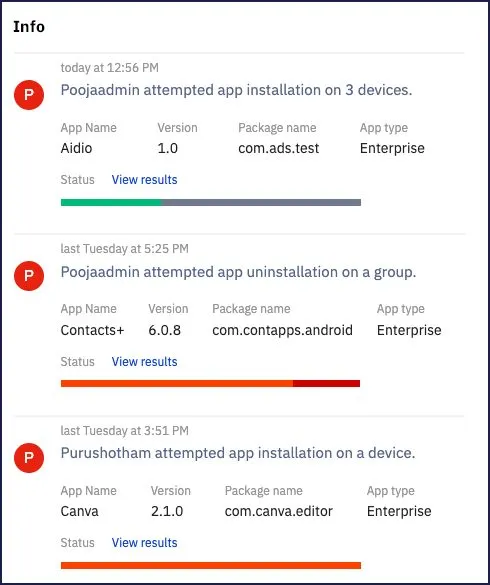This screenshot has width=490, height=585.
Task: Click the Info section heading
Action: [x=29, y=27]
